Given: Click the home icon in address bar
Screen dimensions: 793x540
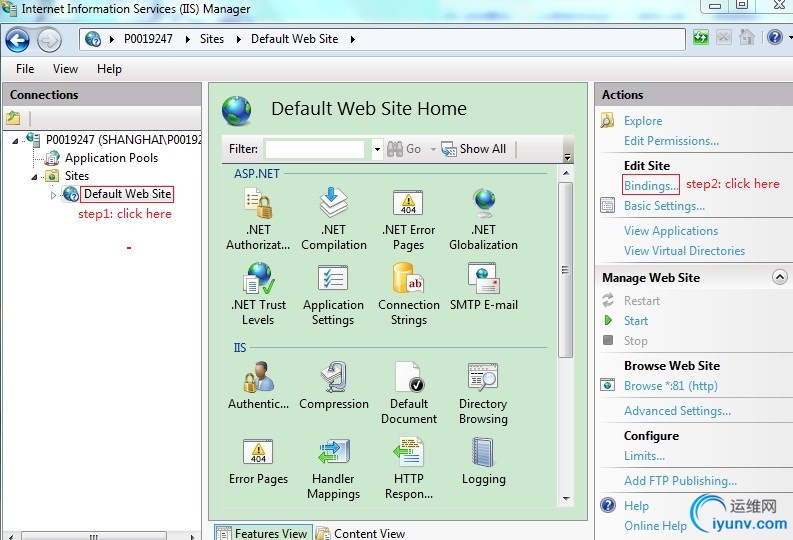Looking at the screenshot, I should pos(747,37).
